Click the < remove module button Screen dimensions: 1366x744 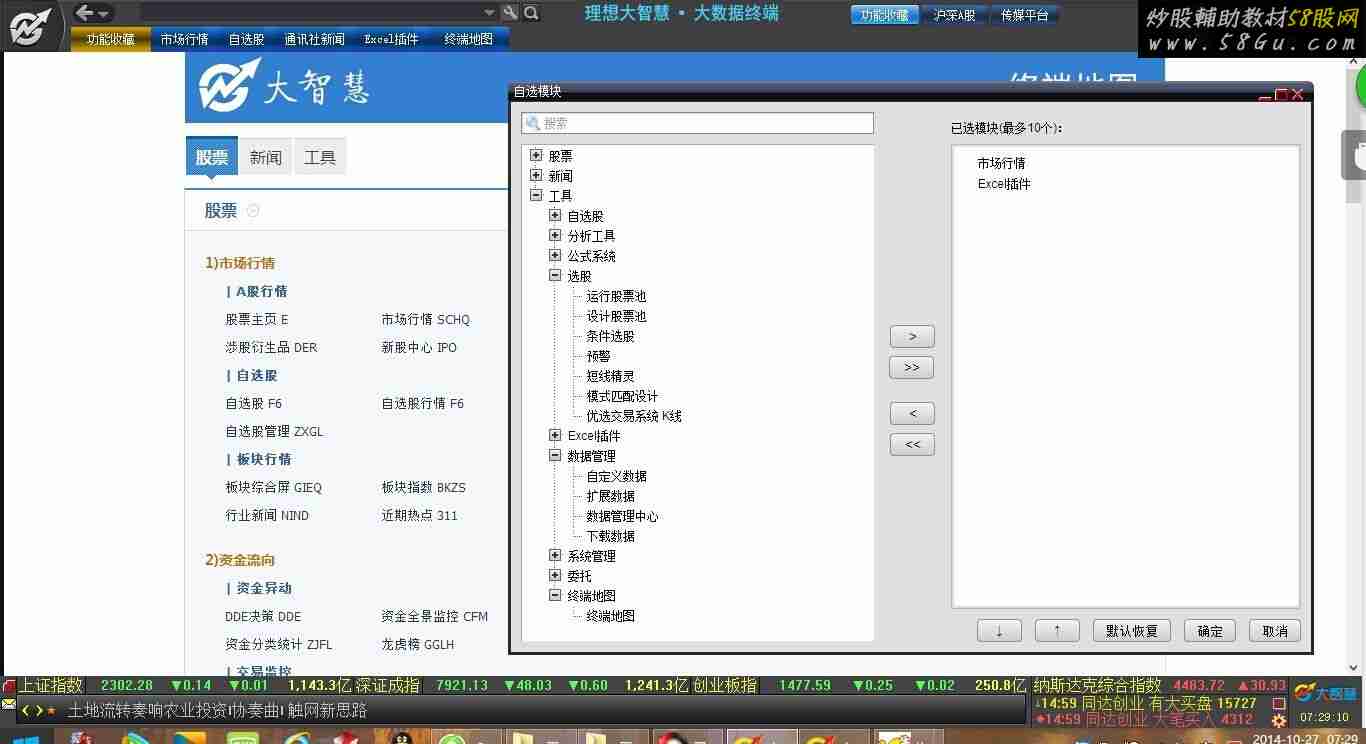click(x=912, y=414)
